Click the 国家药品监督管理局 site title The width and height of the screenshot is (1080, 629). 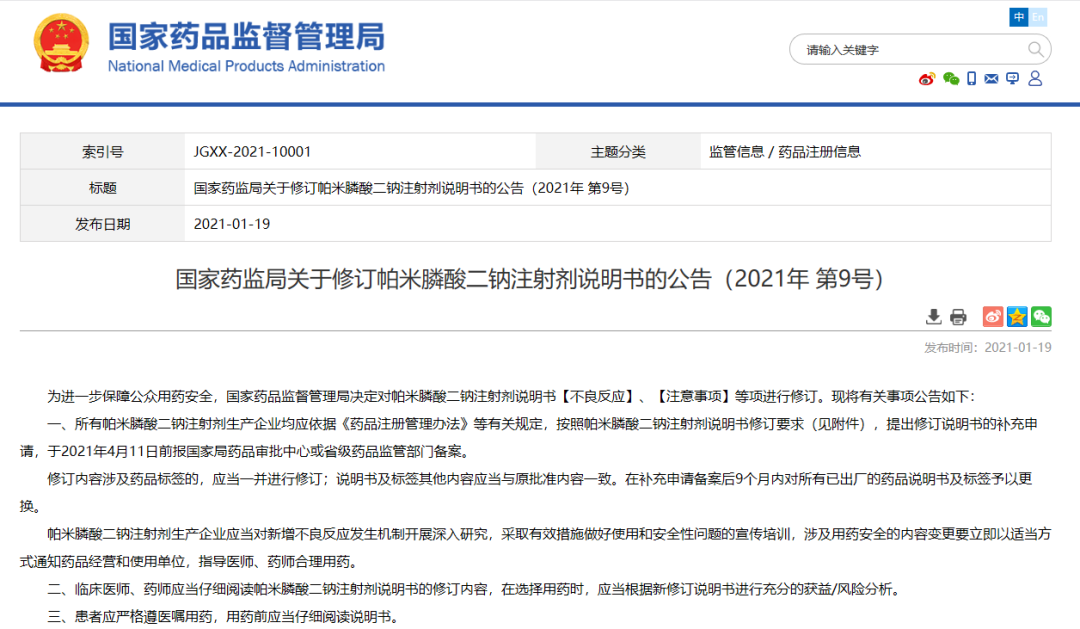point(246,37)
